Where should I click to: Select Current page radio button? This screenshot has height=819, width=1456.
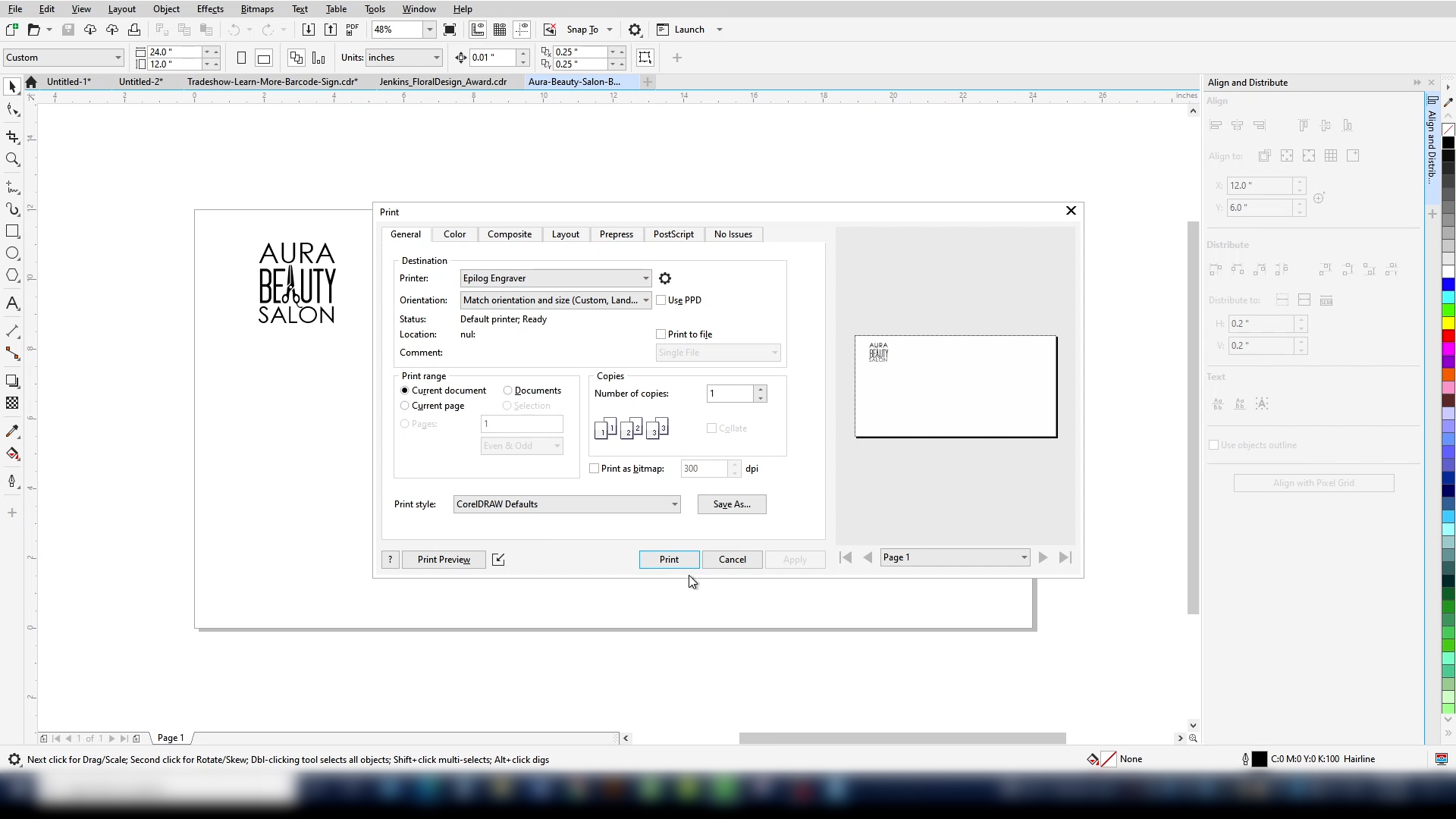click(x=405, y=406)
